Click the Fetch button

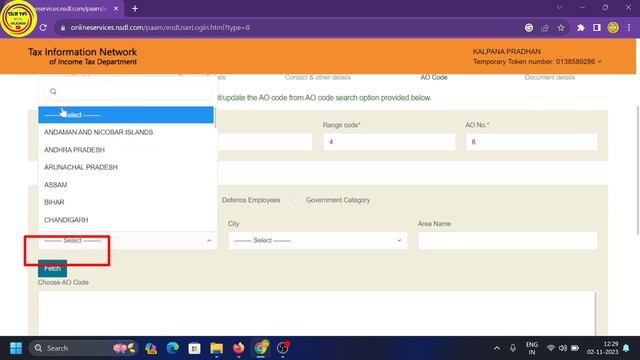(52, 269)
